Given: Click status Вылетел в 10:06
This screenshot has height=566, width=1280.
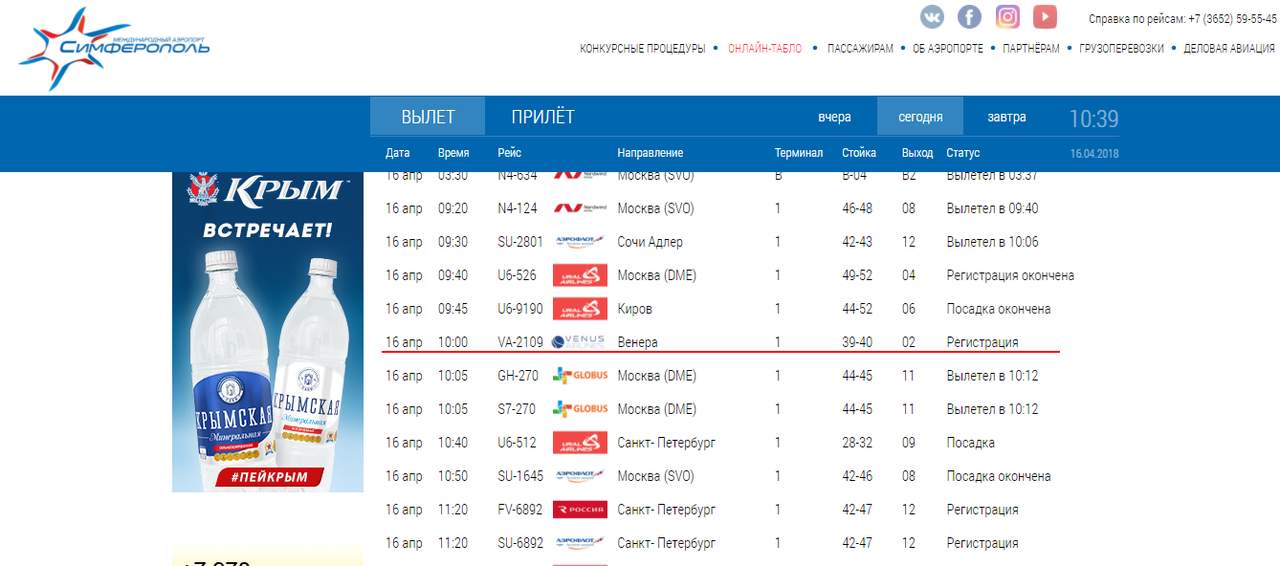Looking at the screenshot, I should pyautogui.click(x=993, y=242).
